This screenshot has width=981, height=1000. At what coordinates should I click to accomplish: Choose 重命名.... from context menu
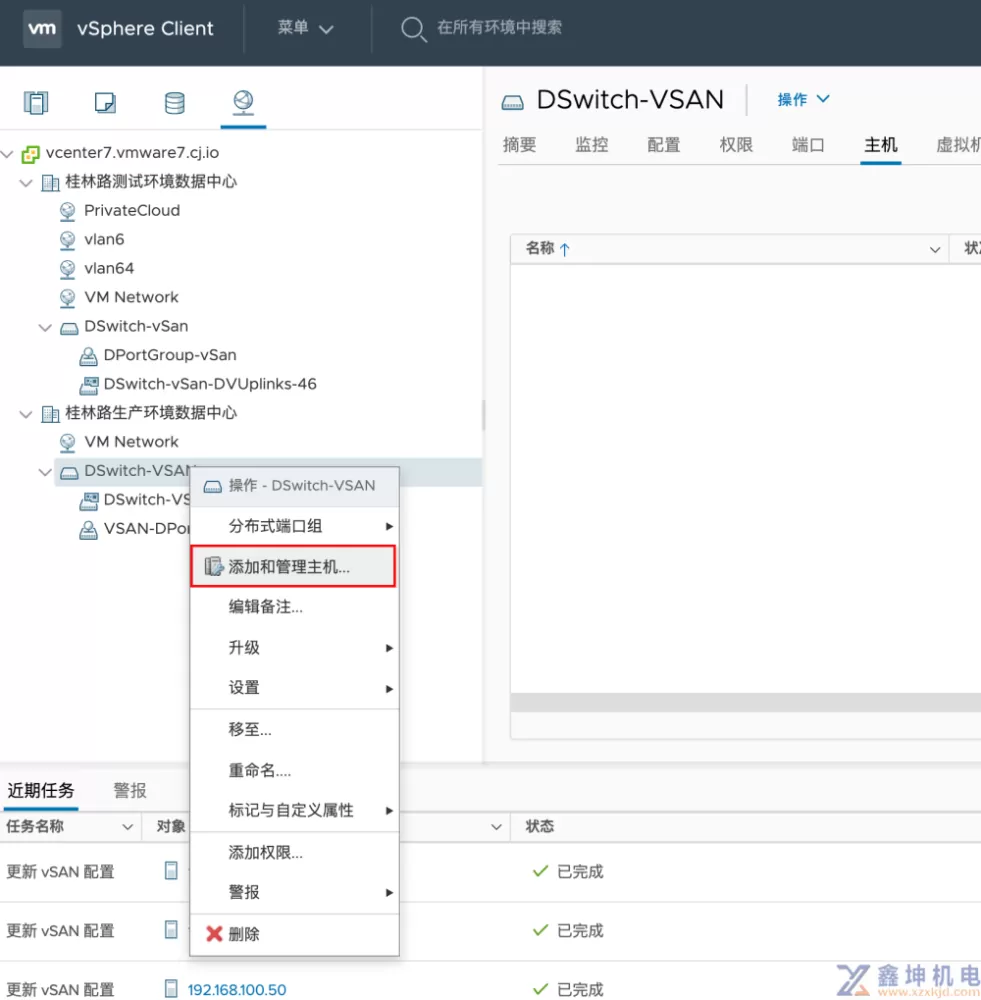[295, 770]
